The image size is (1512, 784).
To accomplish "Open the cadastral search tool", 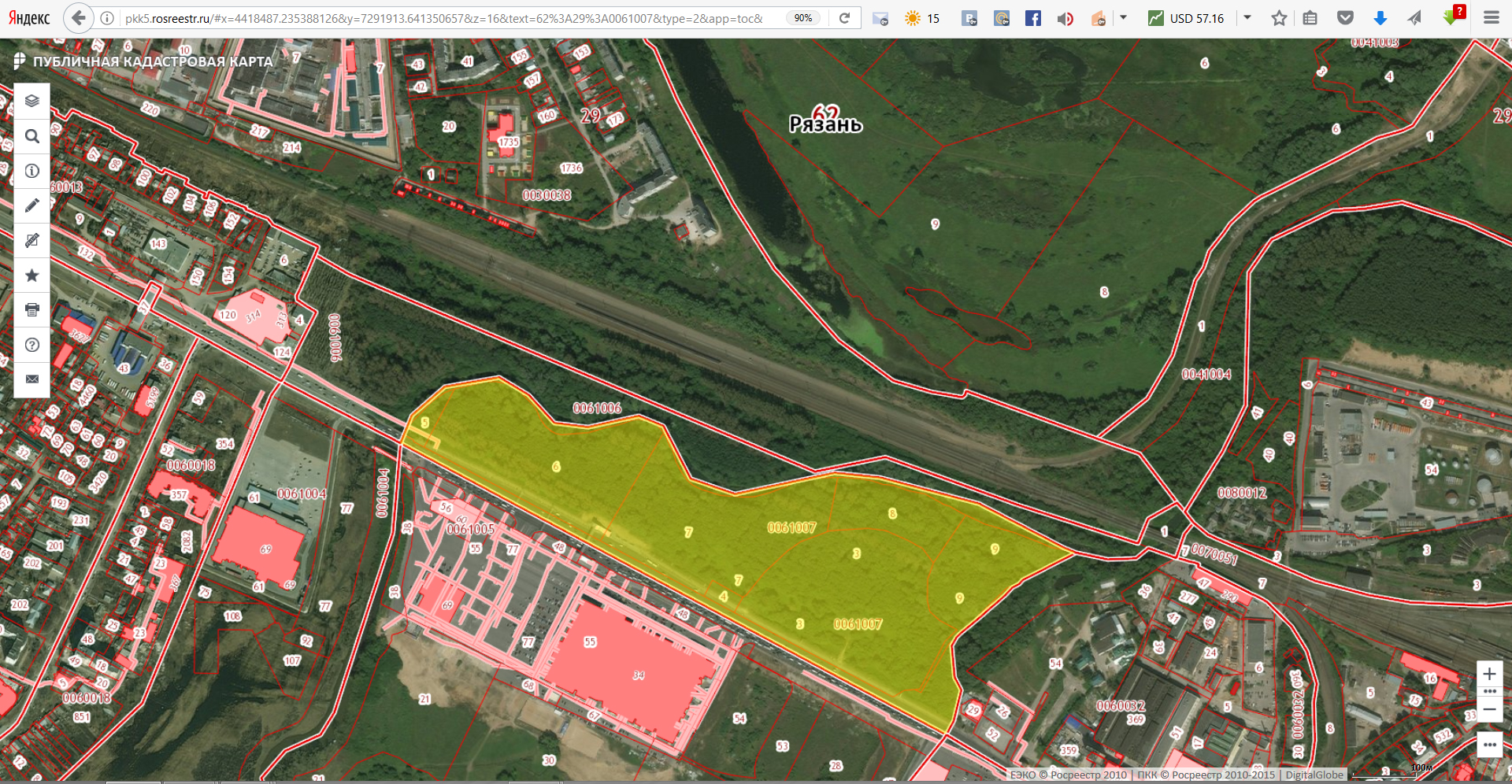I will click(x=31, y=136).
